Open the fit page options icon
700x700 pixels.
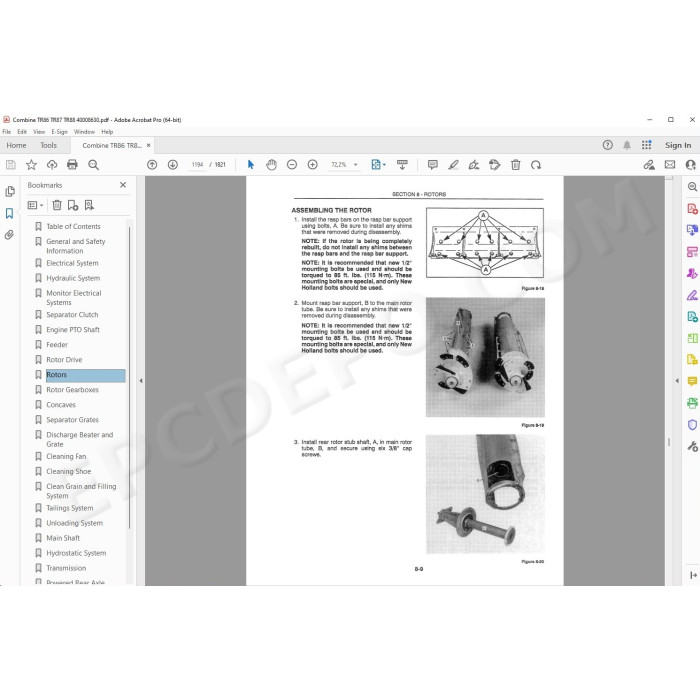(376, 165)
